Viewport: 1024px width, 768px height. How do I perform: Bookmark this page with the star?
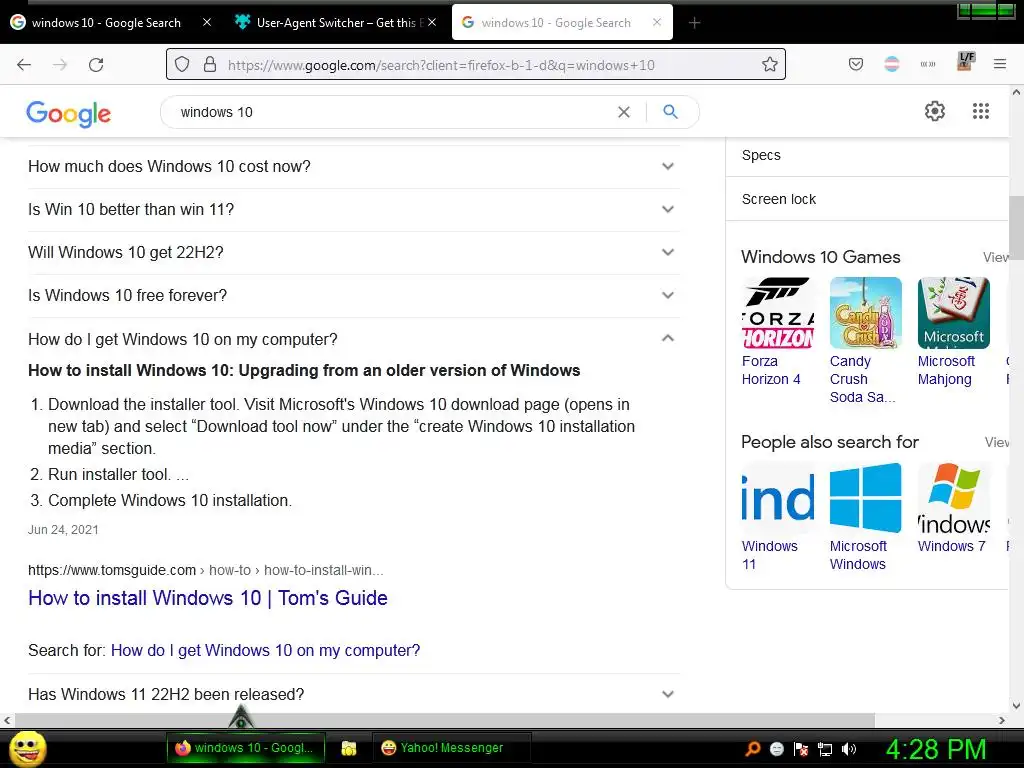coord(770,65)
